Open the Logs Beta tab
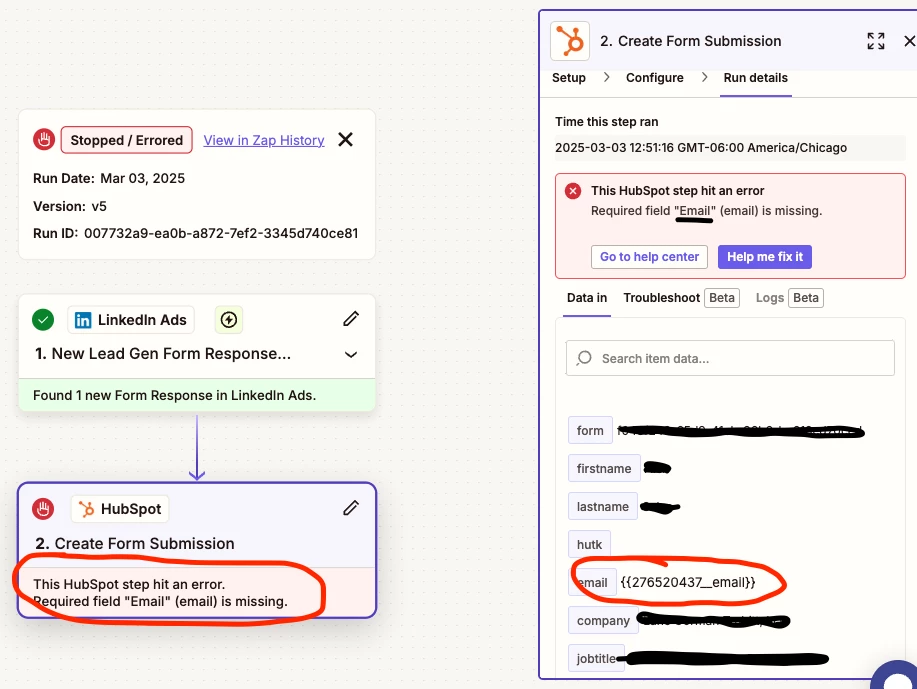This screenshot has width=917, height=689. [790, 298]
